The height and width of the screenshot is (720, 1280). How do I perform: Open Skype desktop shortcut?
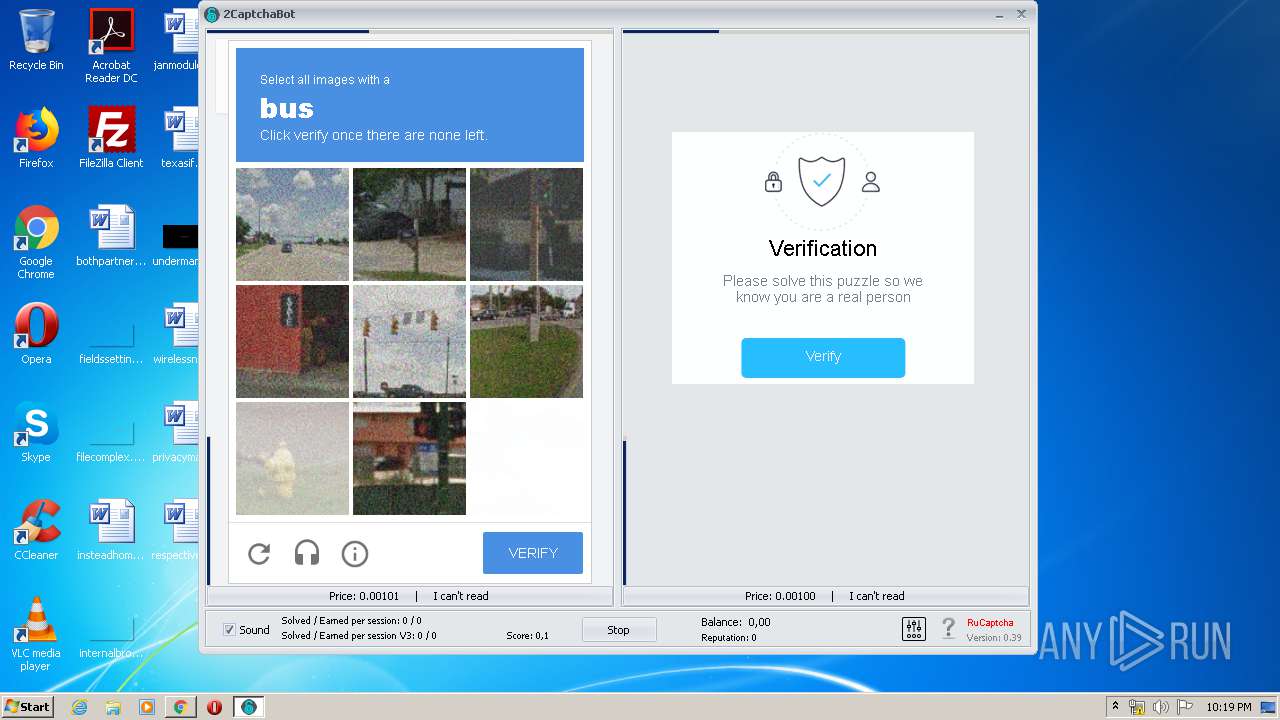36,432
